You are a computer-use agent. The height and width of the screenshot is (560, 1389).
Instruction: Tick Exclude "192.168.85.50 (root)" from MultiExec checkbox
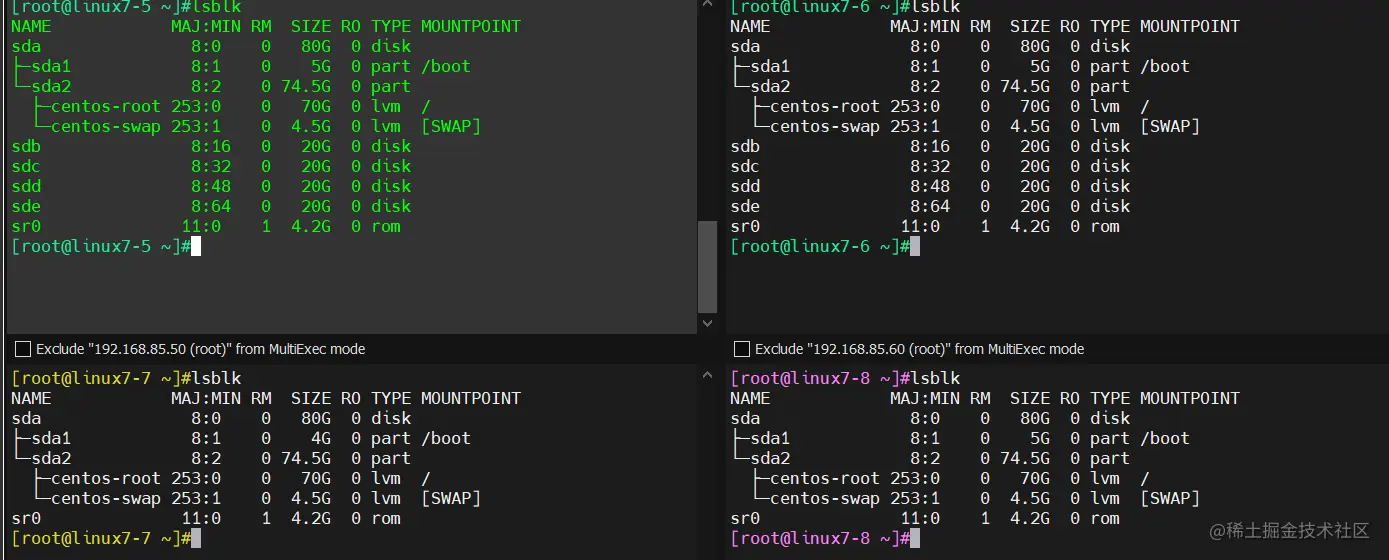click(22, 349)
